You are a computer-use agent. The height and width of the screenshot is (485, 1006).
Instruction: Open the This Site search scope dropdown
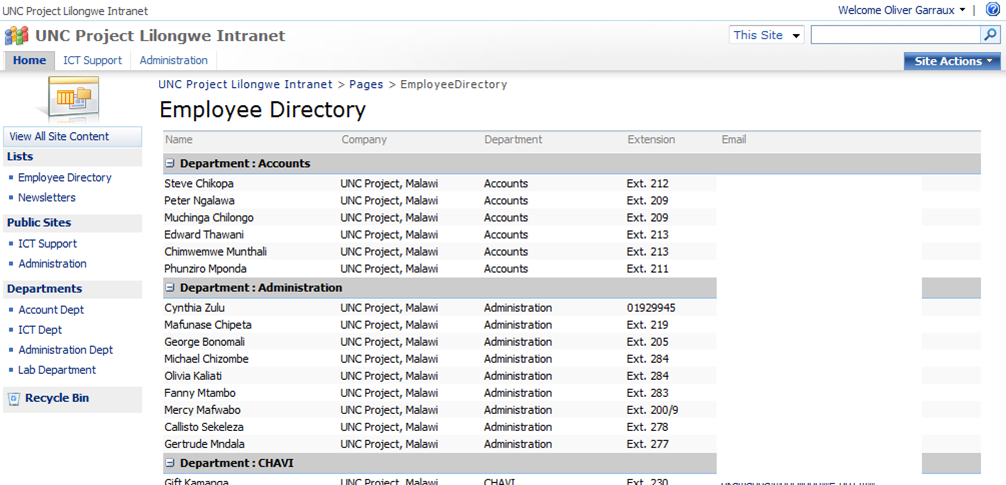[x=767, y=35]
